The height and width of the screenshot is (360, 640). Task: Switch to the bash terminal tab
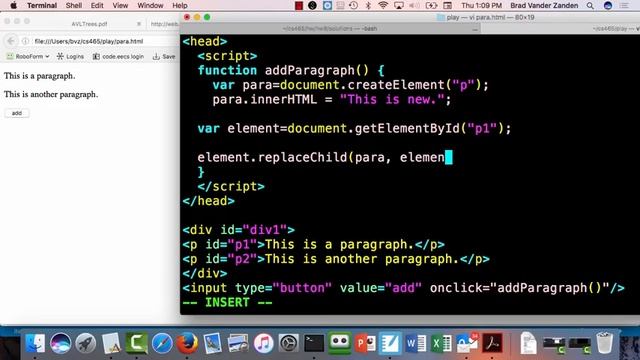330,28
